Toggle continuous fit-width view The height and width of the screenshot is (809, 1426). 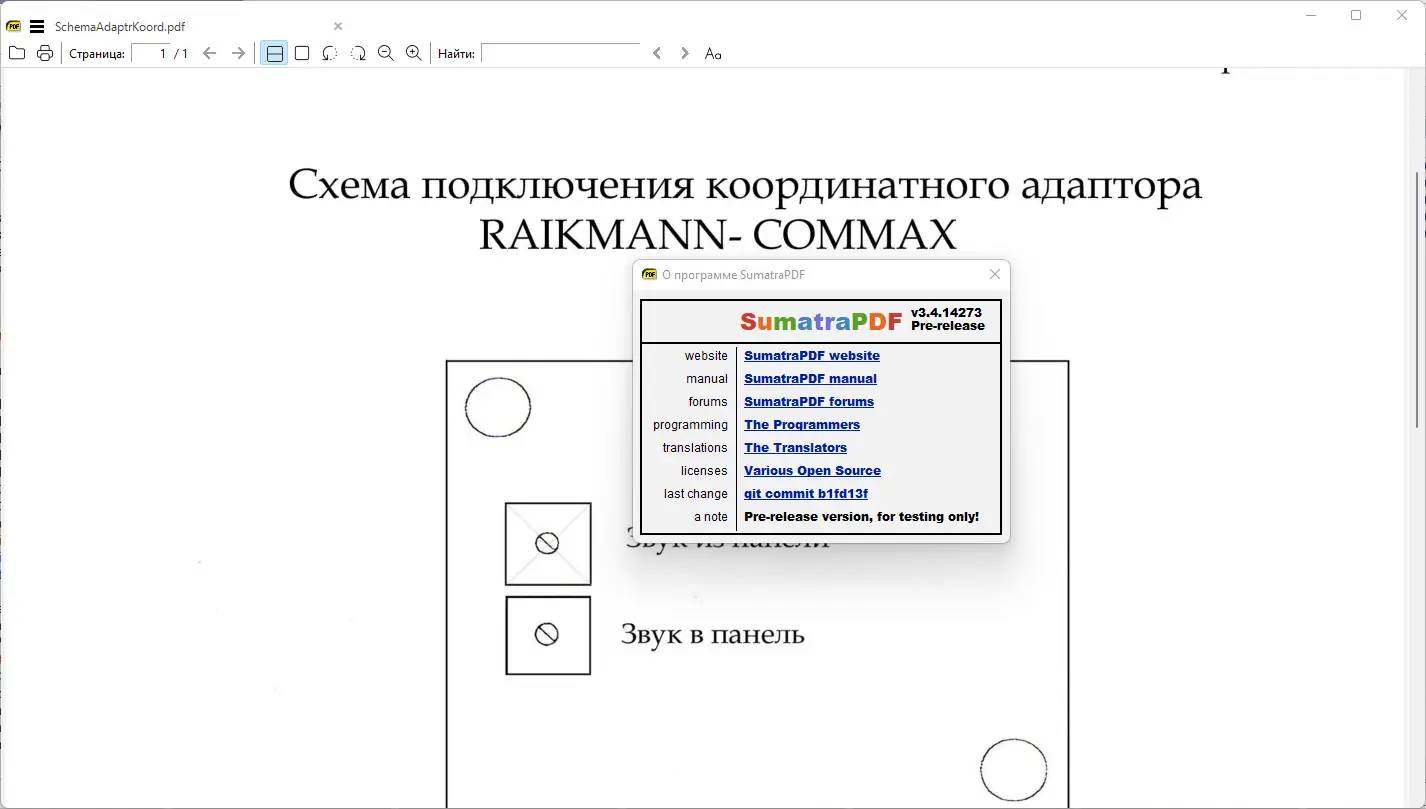pos(274,53)
